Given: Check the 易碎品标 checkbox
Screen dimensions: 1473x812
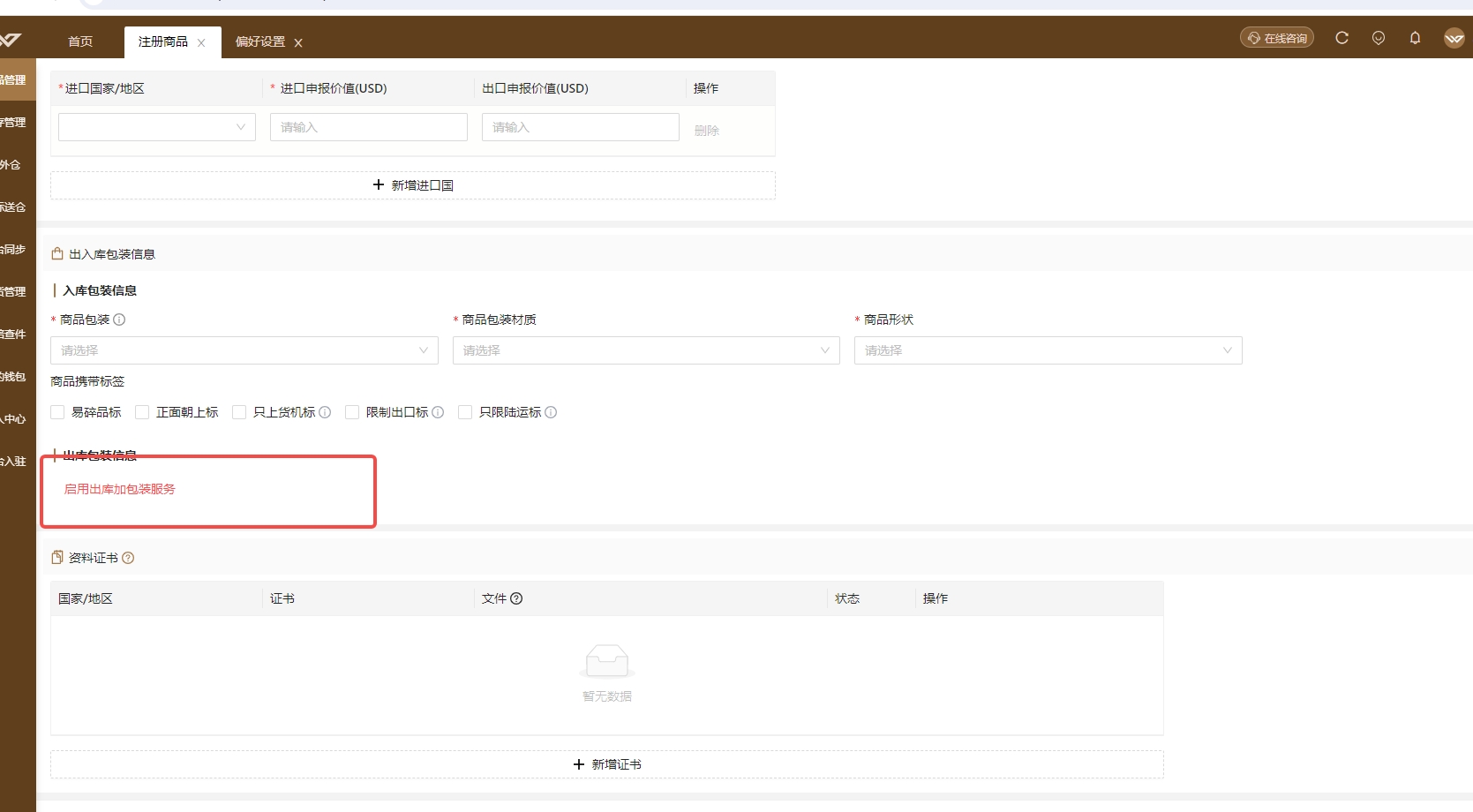Looking at the screenshot, I should [57, 412].
